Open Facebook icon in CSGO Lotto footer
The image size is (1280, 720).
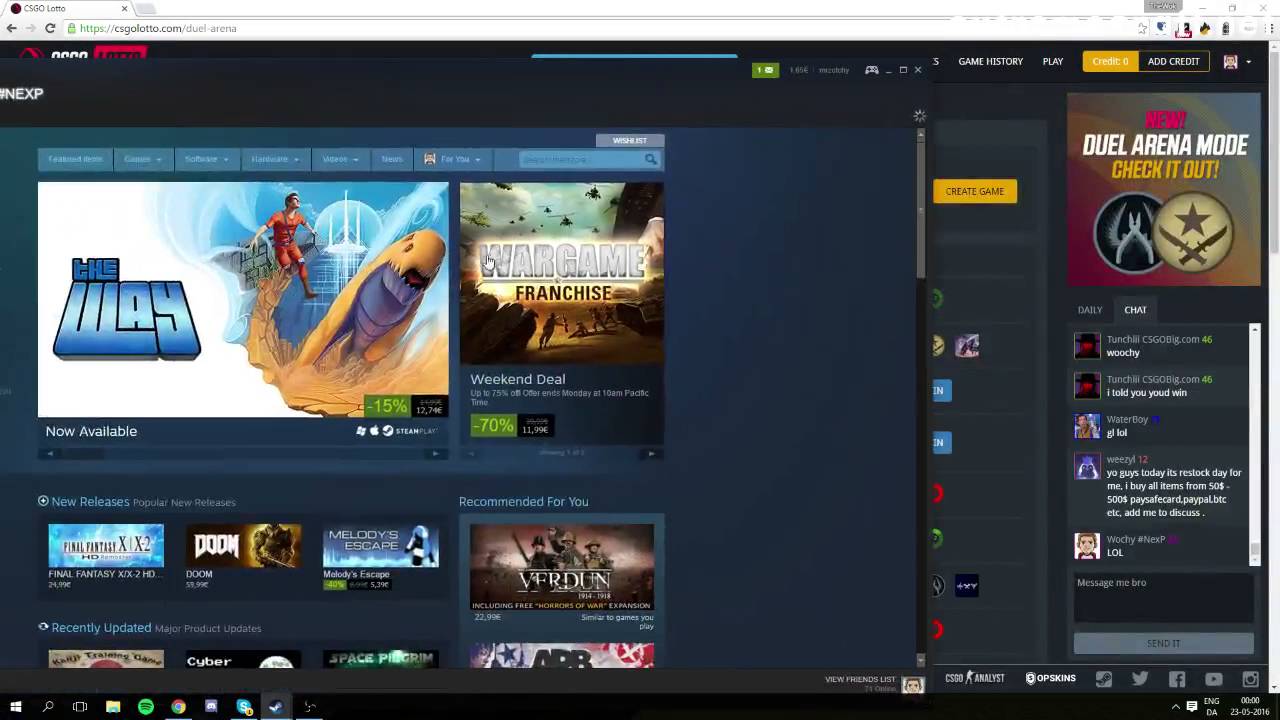tap(1177, 679)
